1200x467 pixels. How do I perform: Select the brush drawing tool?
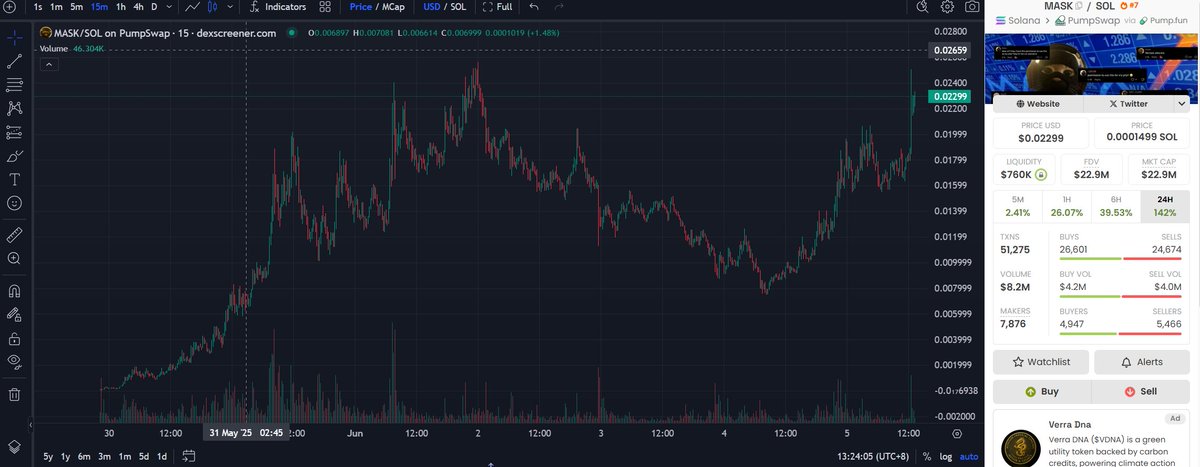click(14, 156)
